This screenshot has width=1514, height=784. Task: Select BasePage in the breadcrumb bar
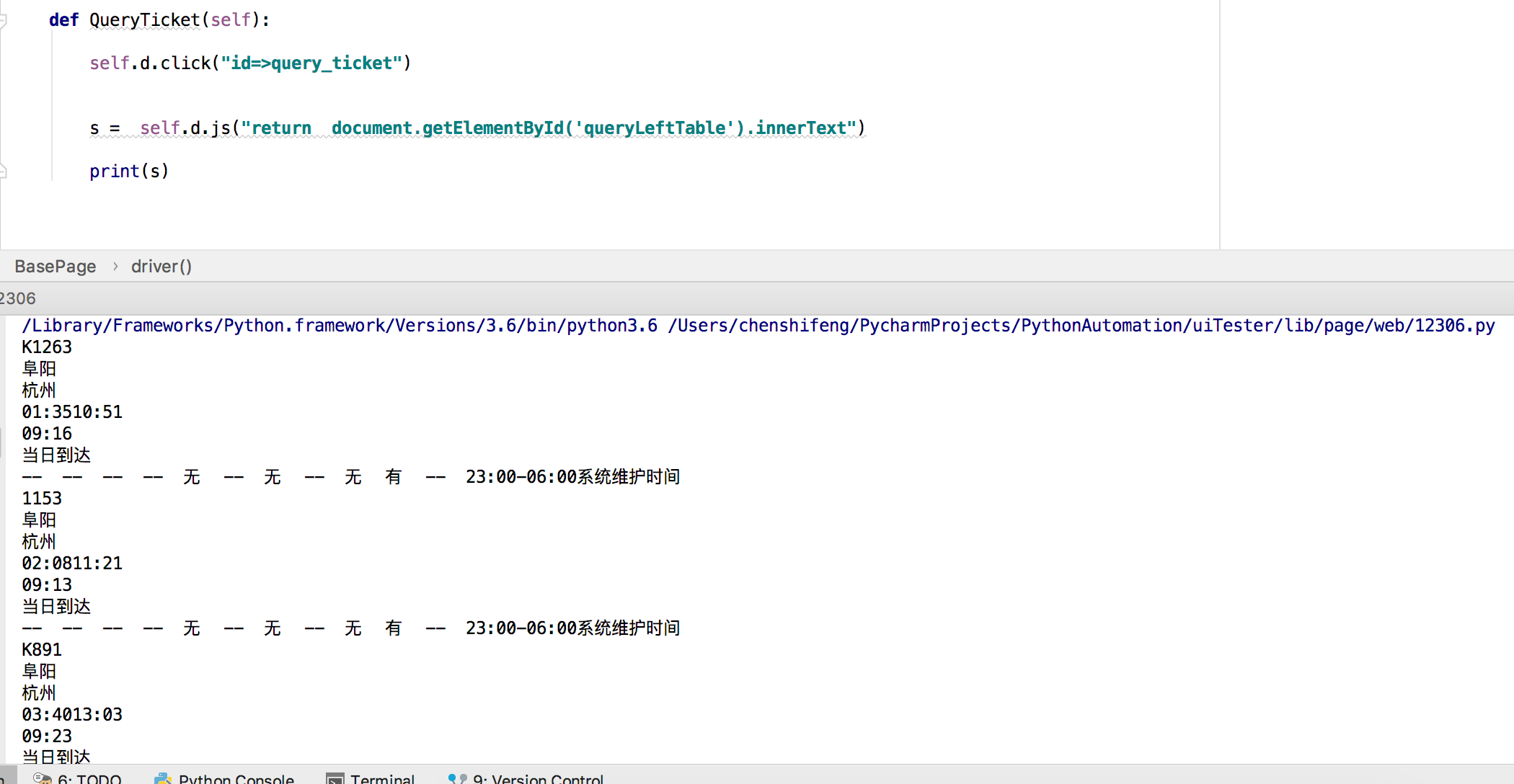[56, 267]
